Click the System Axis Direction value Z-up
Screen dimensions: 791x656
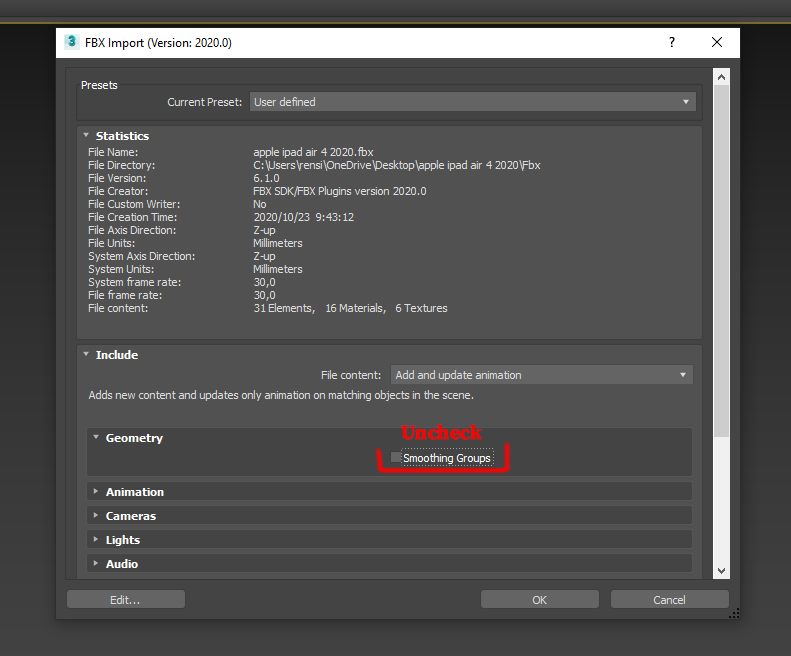264,256
